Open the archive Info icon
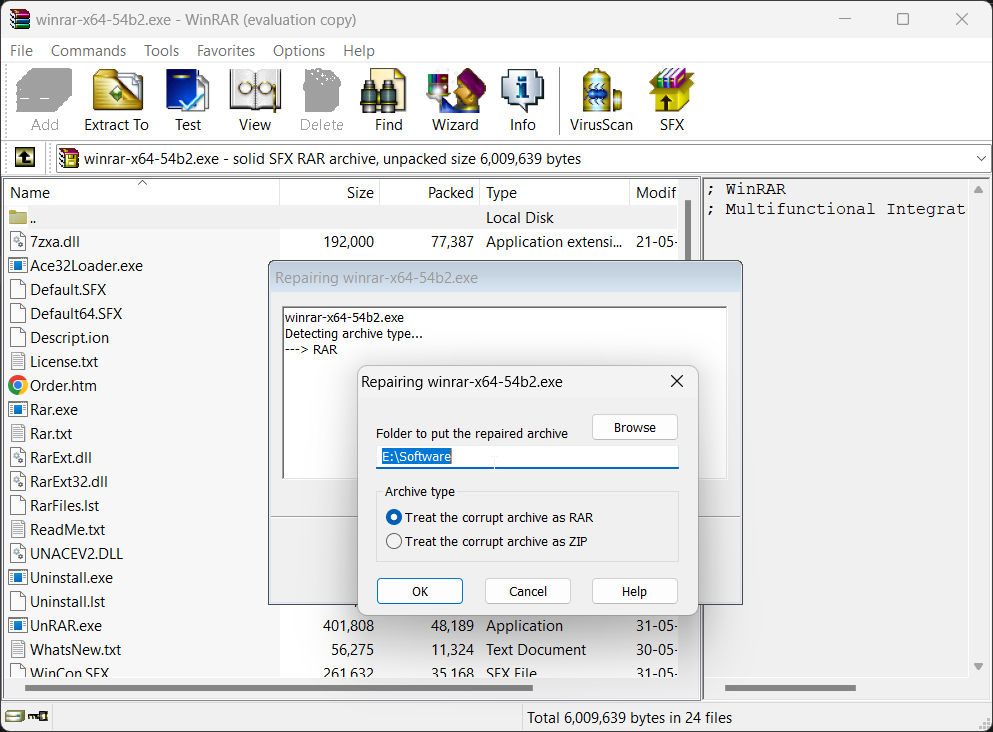 point(522,91)
